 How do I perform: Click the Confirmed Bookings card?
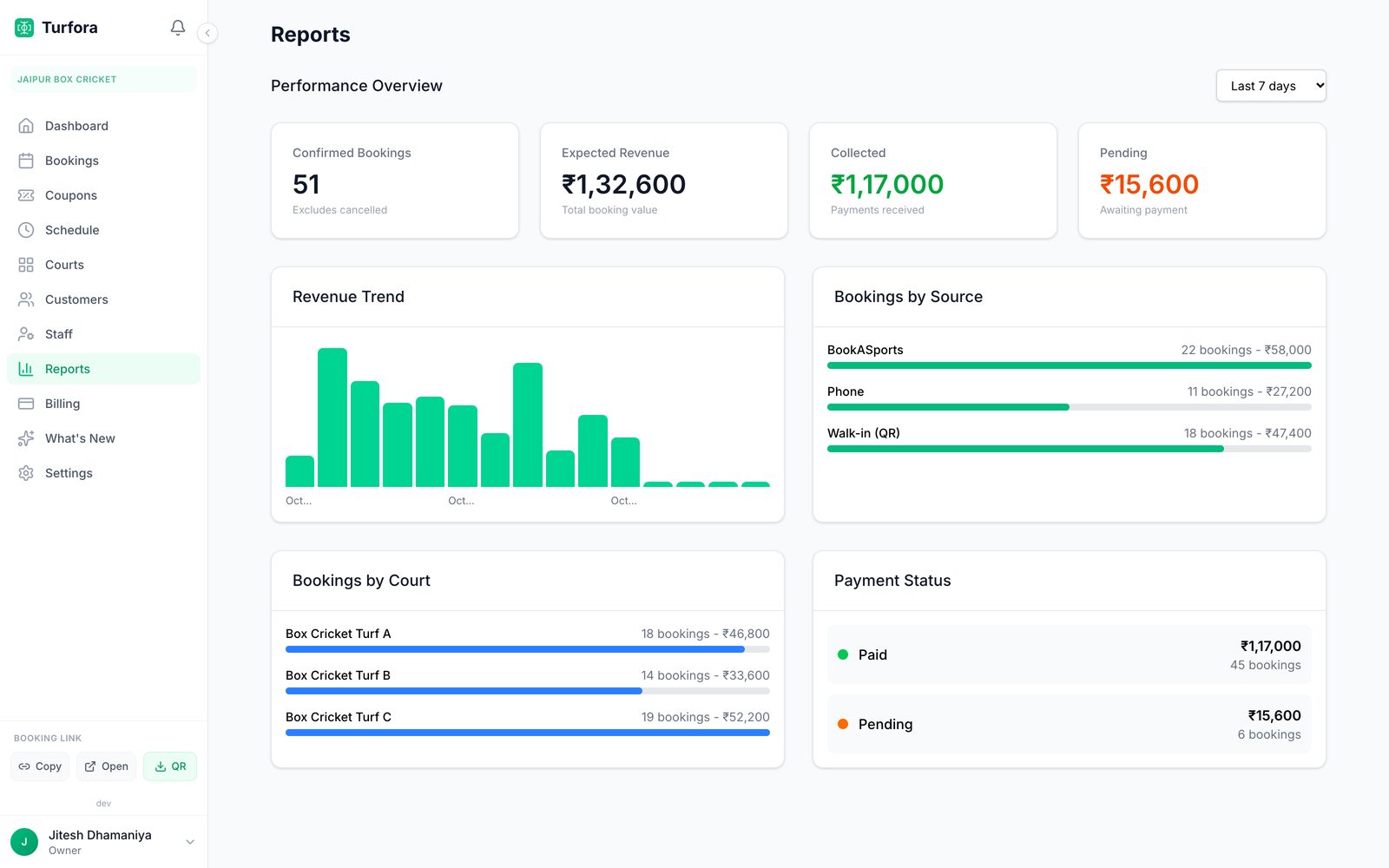pos(395,181)
